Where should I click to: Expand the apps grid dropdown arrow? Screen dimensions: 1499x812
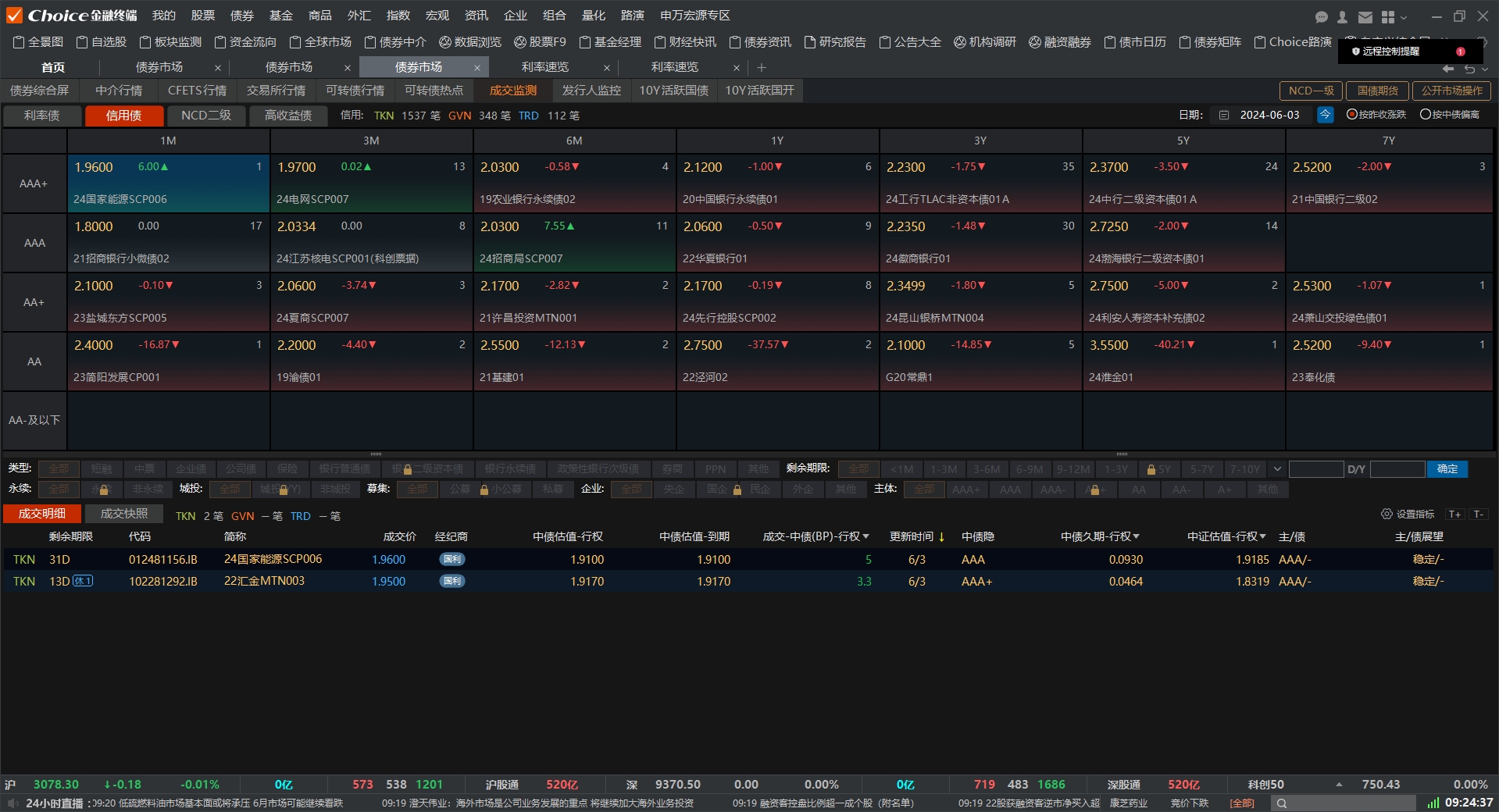(x=1404, y=17)
